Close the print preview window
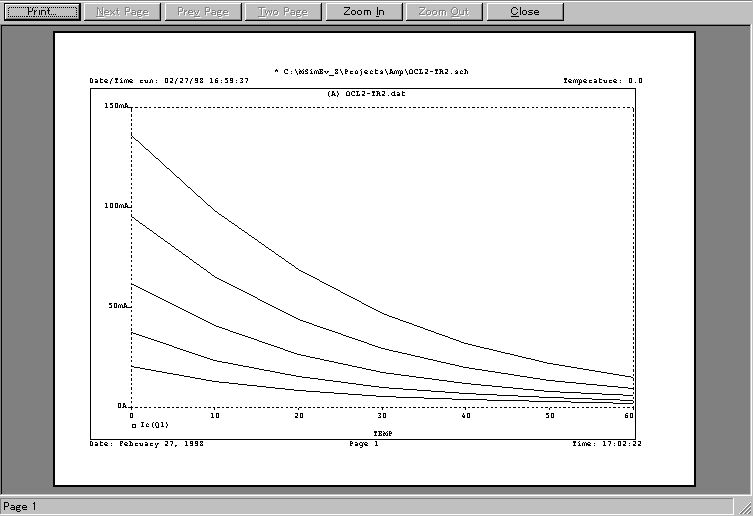Screen dimensions: 753x516 524,12
